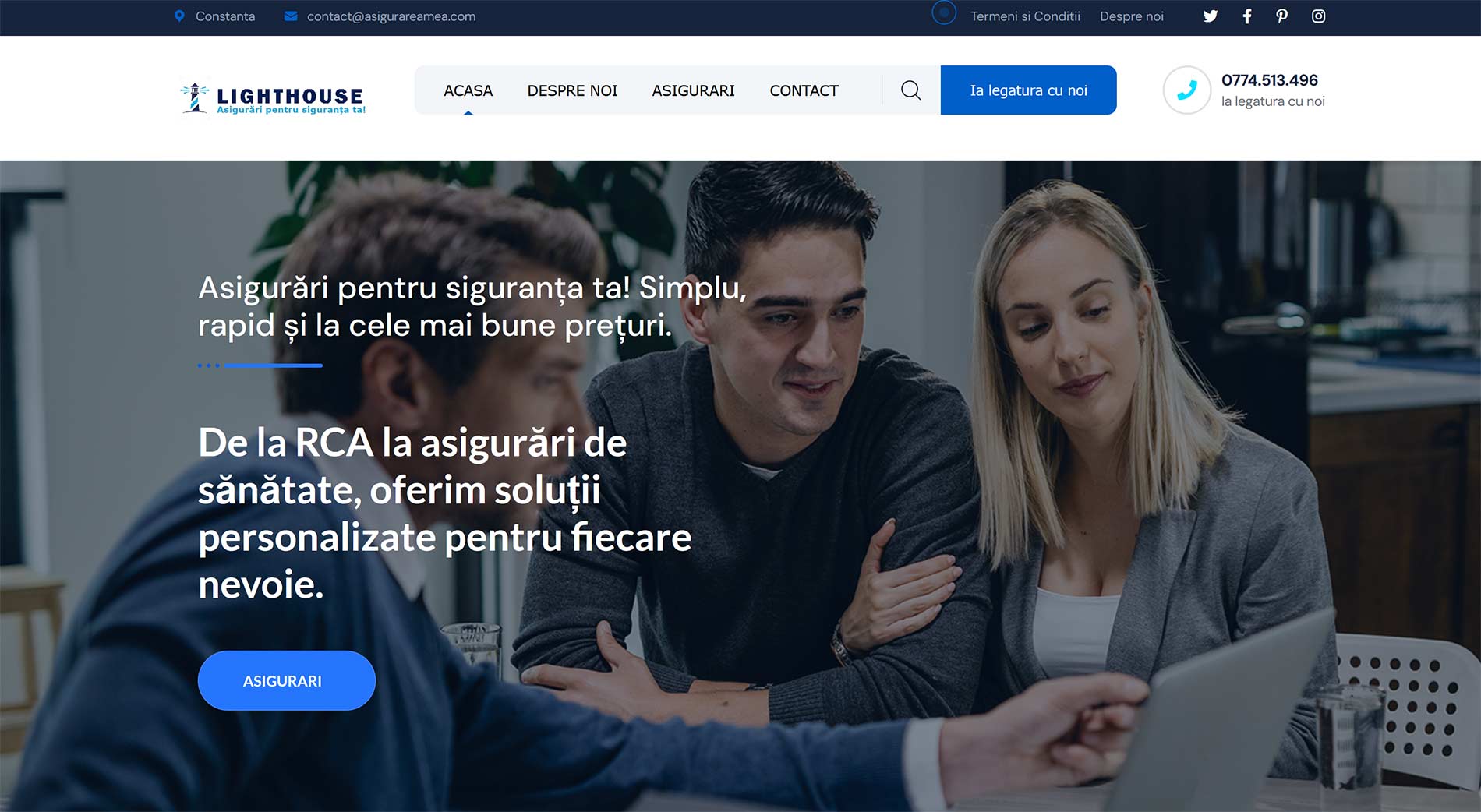Select CONTACT in the navigation bar
The height and width of the screenshot is (812, 1481).
point(804,90)
